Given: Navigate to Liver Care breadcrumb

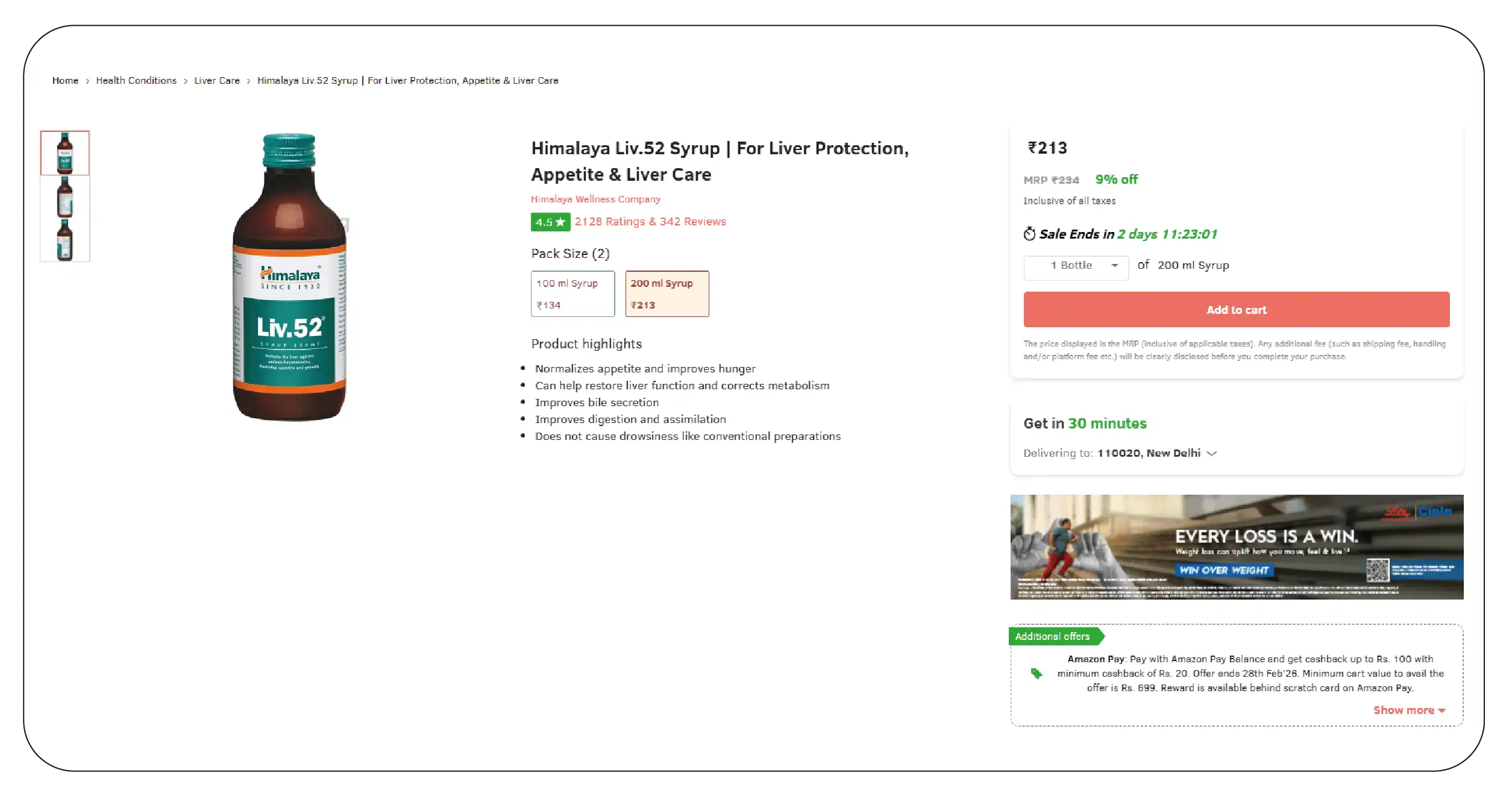Looking at the screenshot, I should coord(217,81).
